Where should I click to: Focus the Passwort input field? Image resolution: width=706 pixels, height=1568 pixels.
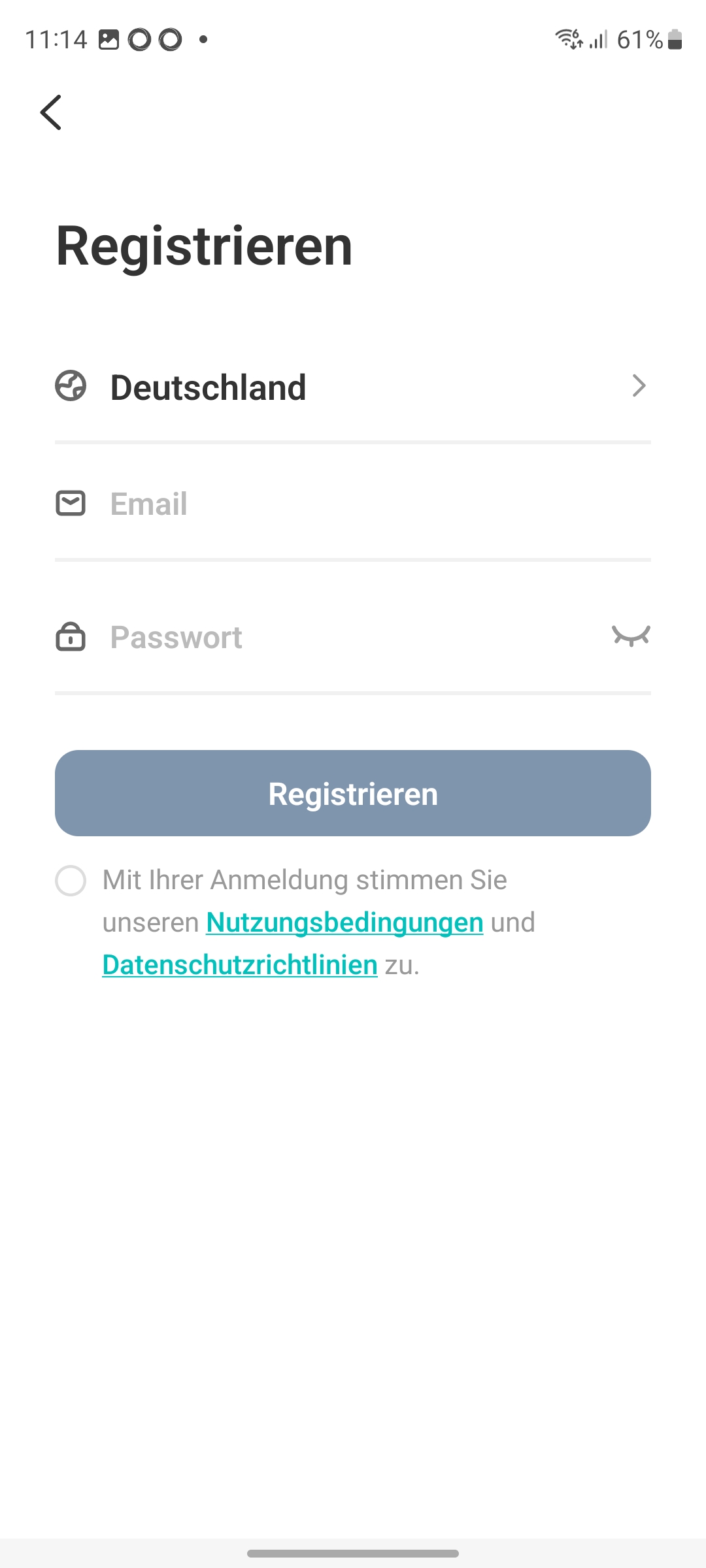[353, 638]
